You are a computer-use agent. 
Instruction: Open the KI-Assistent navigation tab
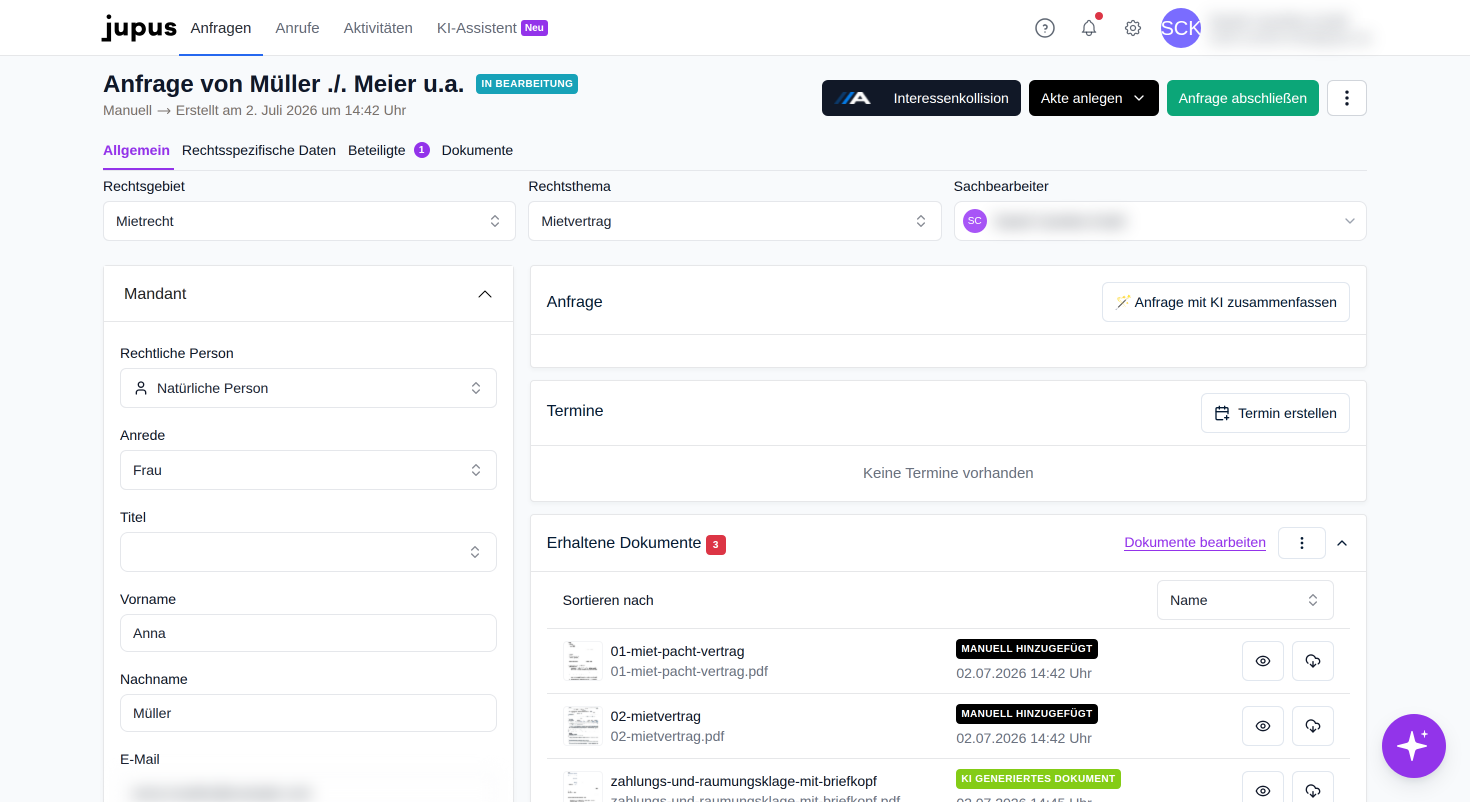pyautogui.click(x=492, y=28)
